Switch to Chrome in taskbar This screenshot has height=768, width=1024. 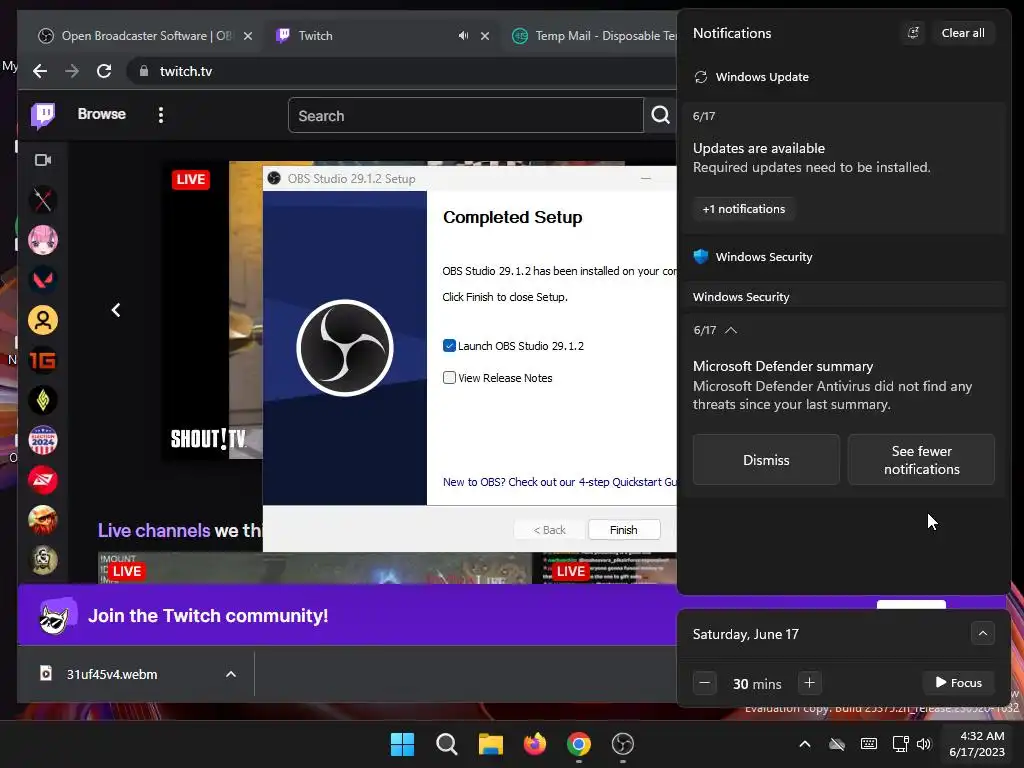click(579, 744)
